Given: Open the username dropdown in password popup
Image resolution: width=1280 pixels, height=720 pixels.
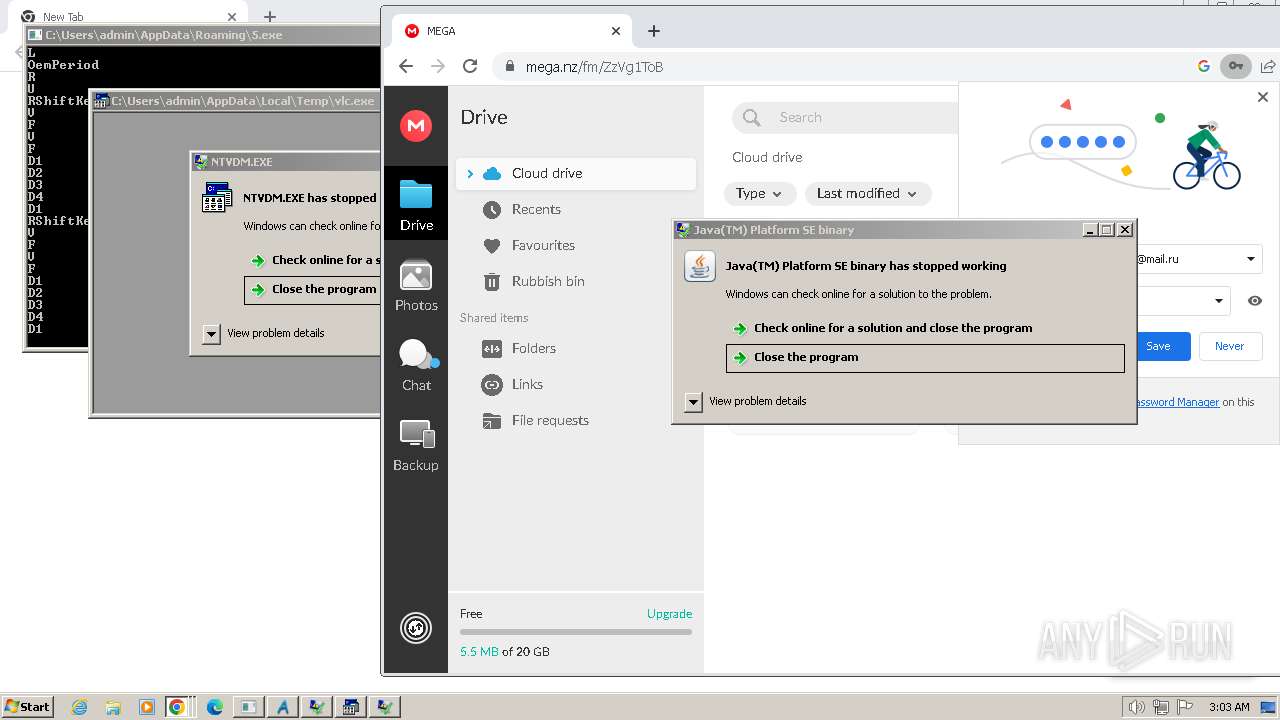Looking at the screenshot, I should click(x=1250, y=259).
